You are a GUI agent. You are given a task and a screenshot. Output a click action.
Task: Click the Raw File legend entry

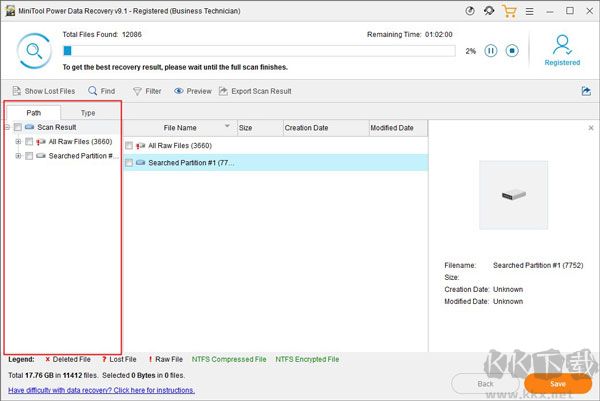(165, 359)
